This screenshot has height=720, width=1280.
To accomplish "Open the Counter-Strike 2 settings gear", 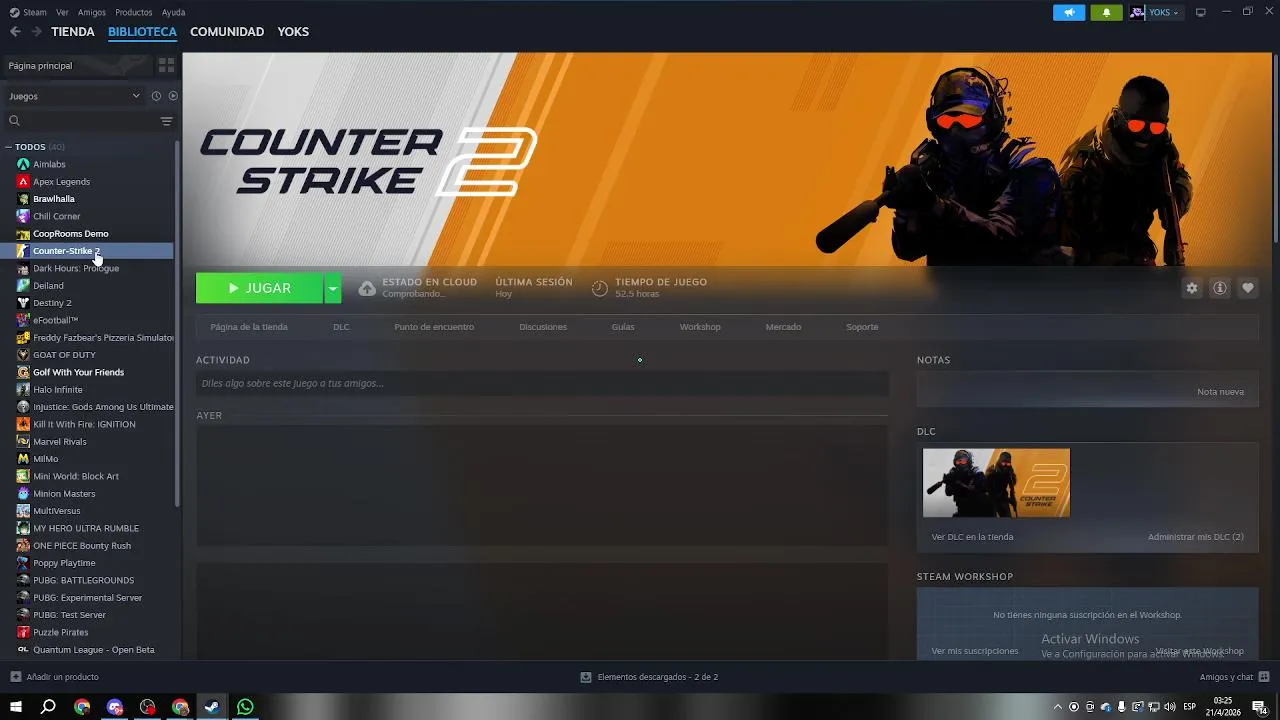I will 1192,288.
